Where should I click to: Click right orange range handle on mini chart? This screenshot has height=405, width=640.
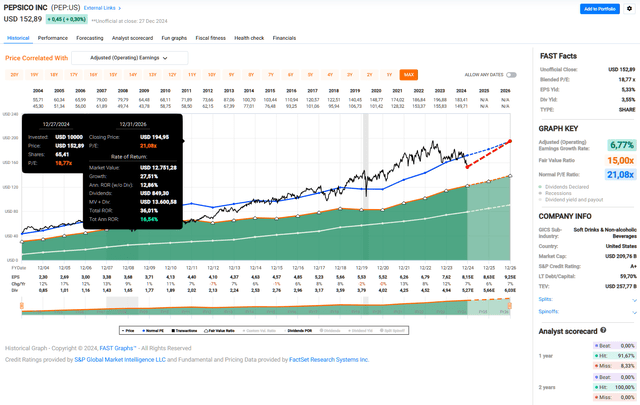coord(509,305)
